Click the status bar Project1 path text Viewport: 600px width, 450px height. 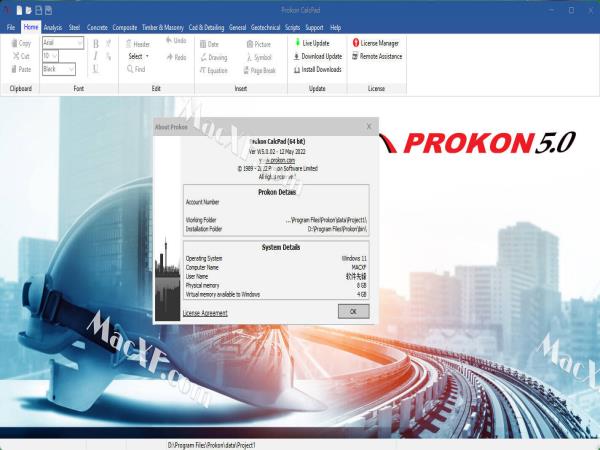tap(211, 445)
